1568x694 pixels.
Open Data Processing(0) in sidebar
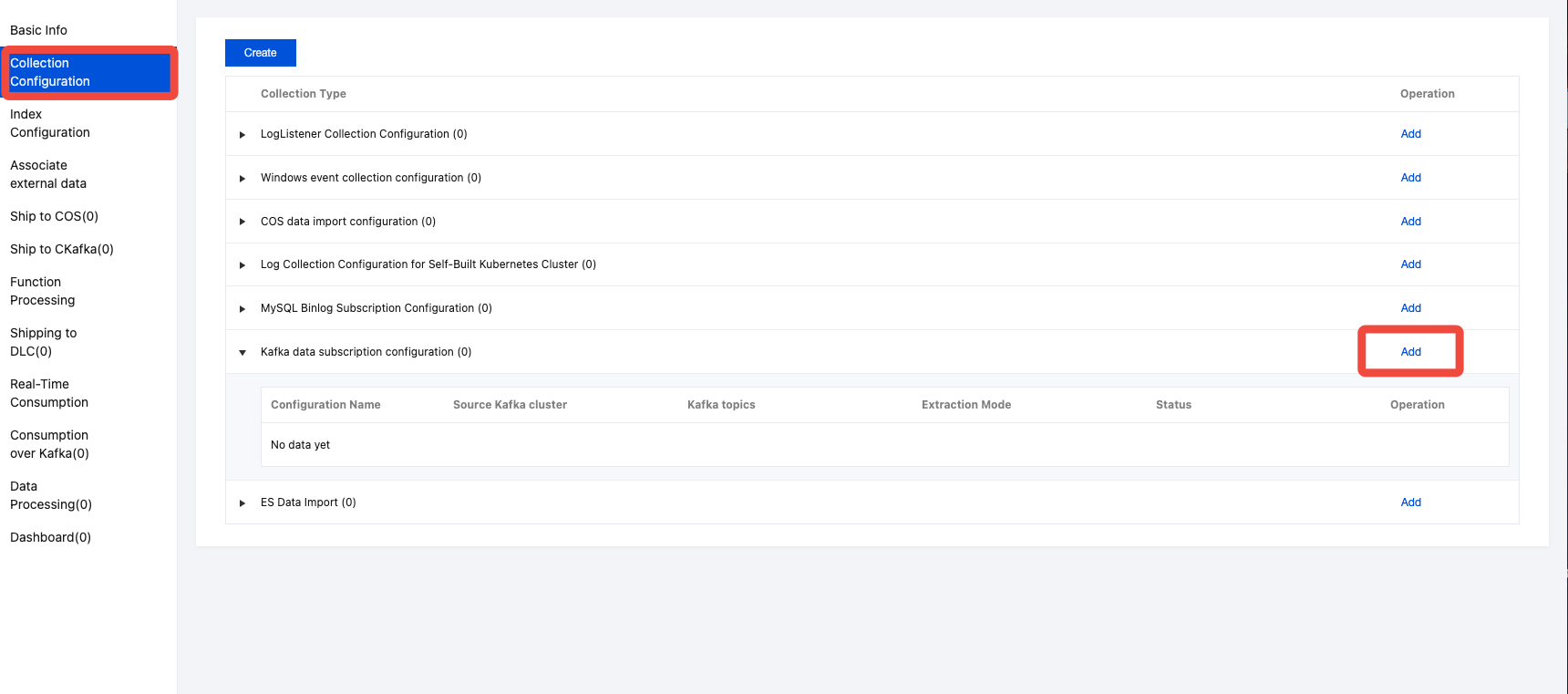tap(51, 495)
